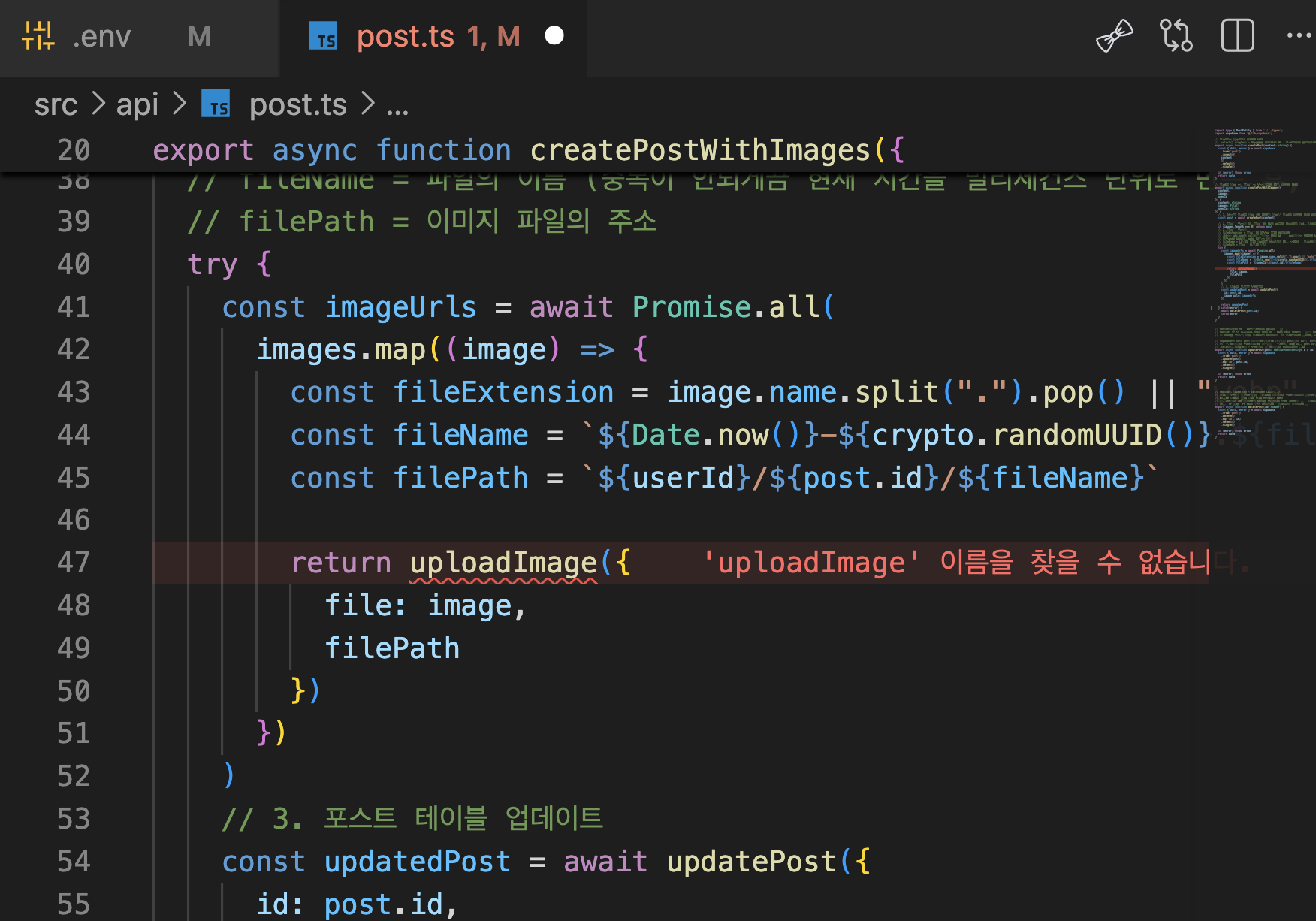Screen dimensions: 1316x921
Task: Click the sticky createPostWithImages function header
Action: pyautogui.click(x=529, y=150)
